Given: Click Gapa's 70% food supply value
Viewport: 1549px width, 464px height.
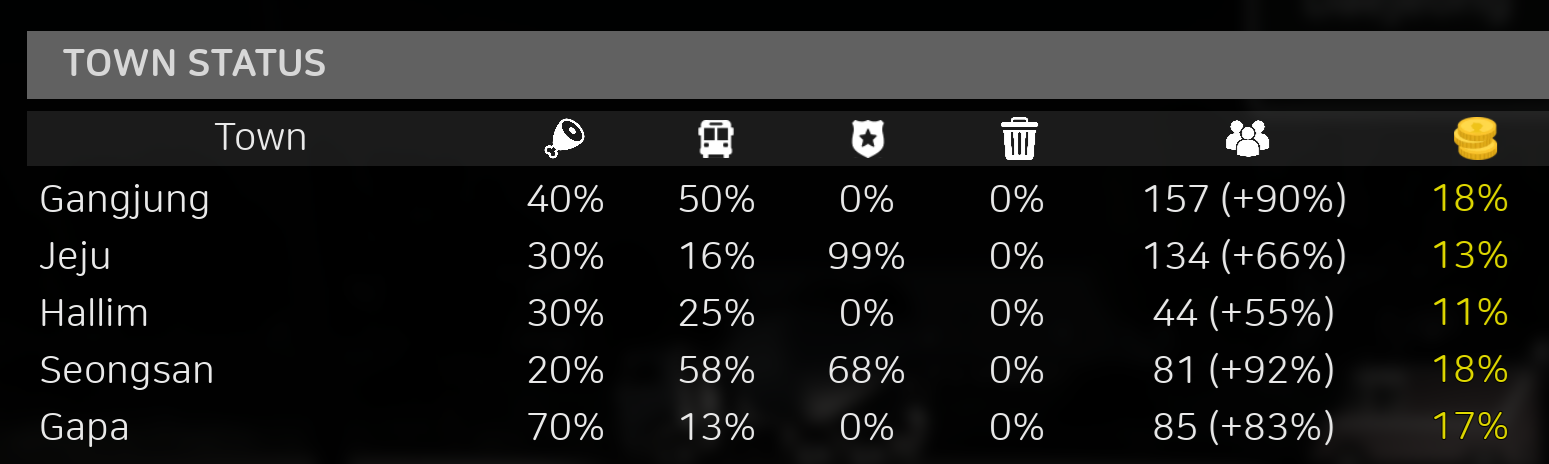Looking at the screenshot, I should click(x=565, y=428).
